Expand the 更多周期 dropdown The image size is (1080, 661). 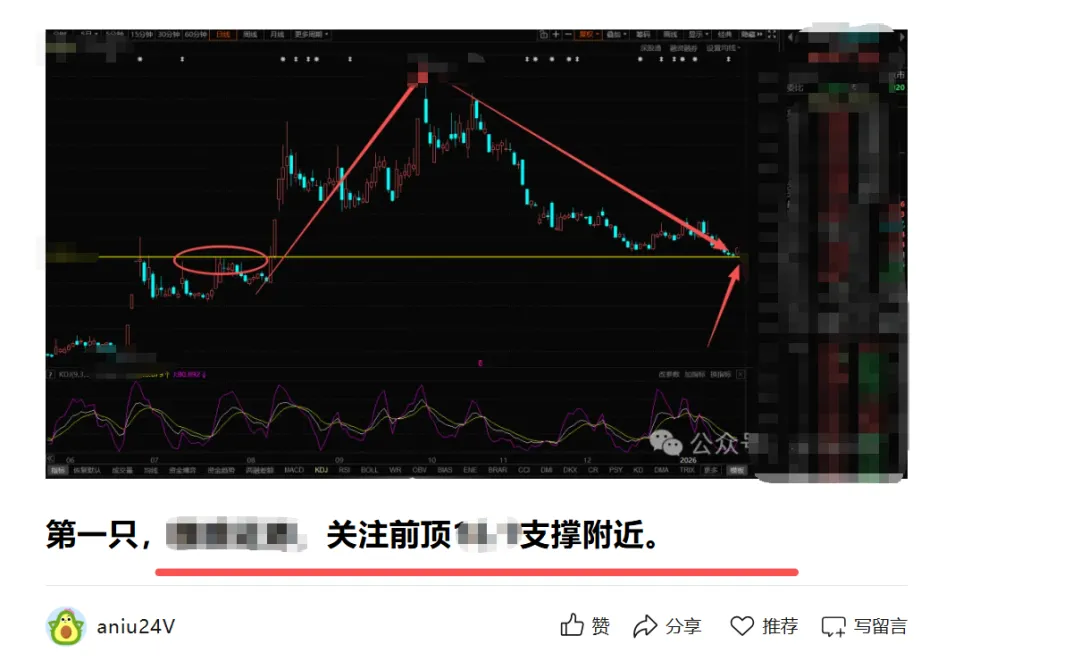(x=311, y=34)
